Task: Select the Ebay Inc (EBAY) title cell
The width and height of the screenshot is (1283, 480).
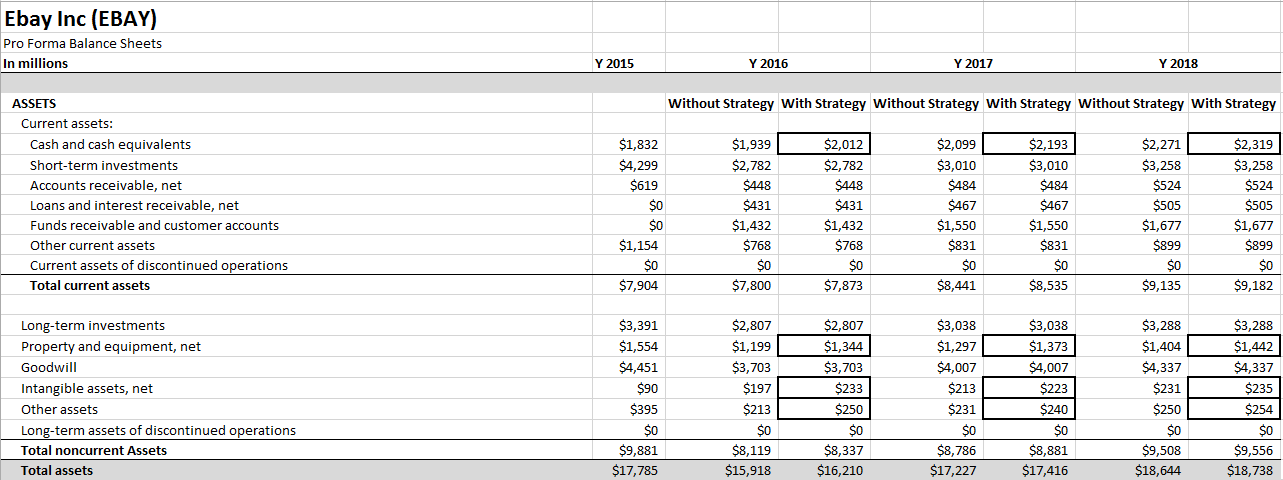Action: [80, 19]
